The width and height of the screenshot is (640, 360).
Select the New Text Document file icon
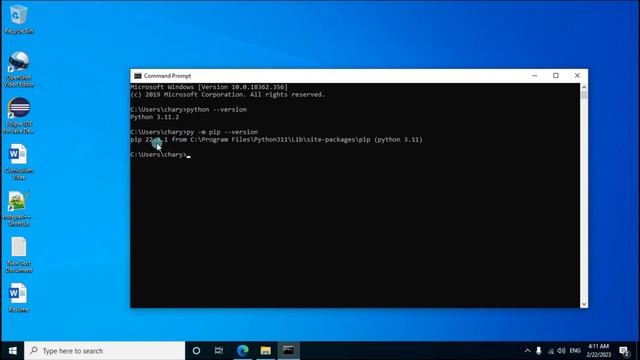(x=19, y=255)
